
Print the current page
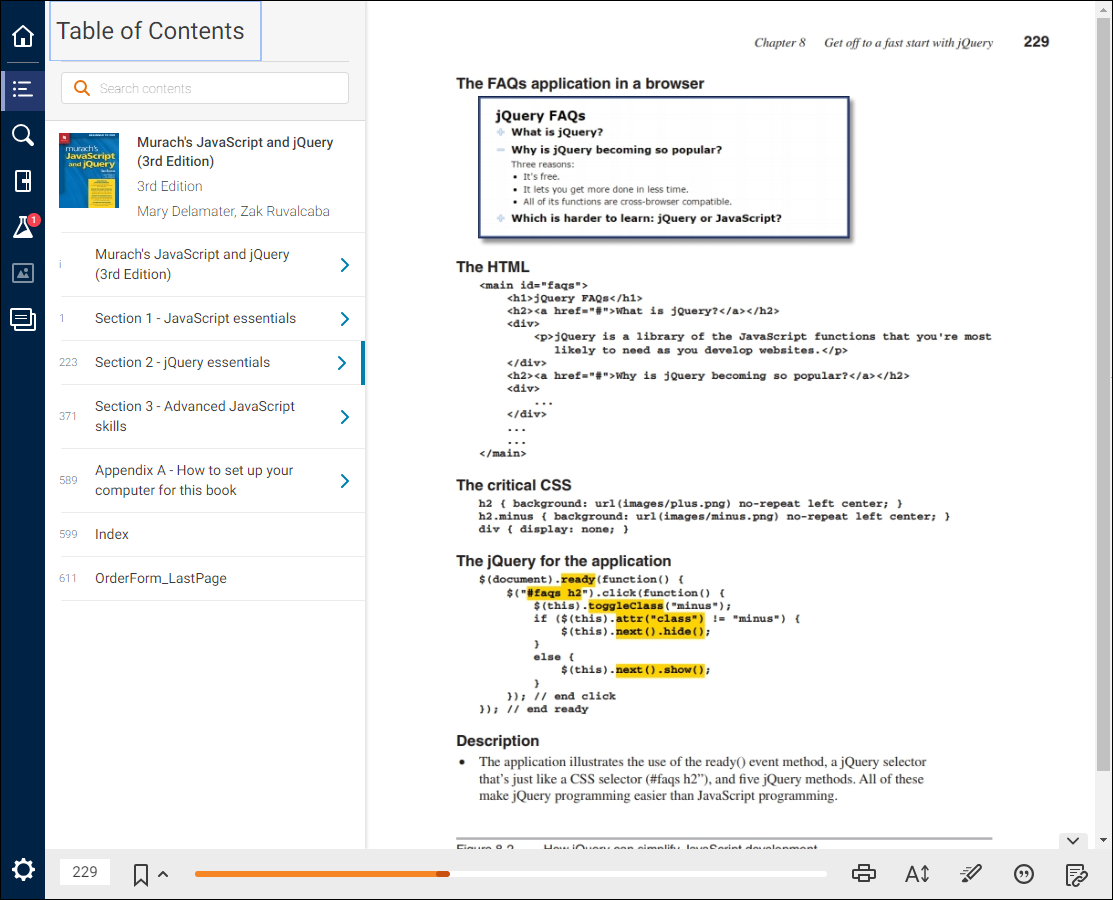[863, 872]
